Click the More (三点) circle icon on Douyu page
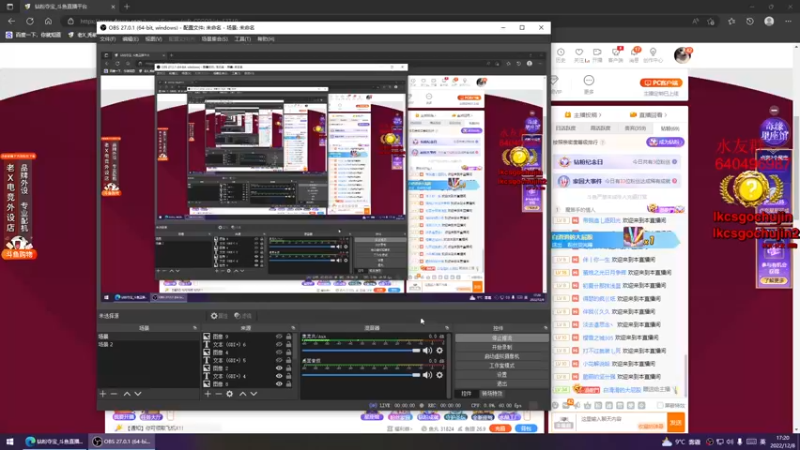This screenshot has width=800, height=450. pos(589,81)
